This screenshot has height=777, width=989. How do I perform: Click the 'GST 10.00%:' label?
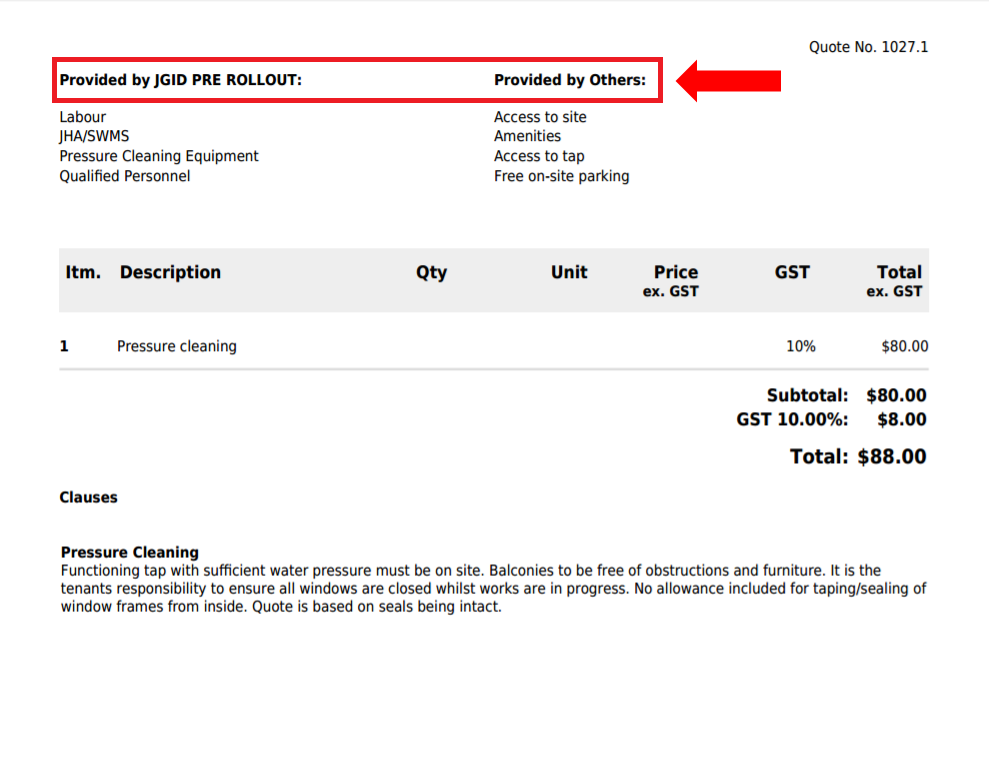(792, 420)
